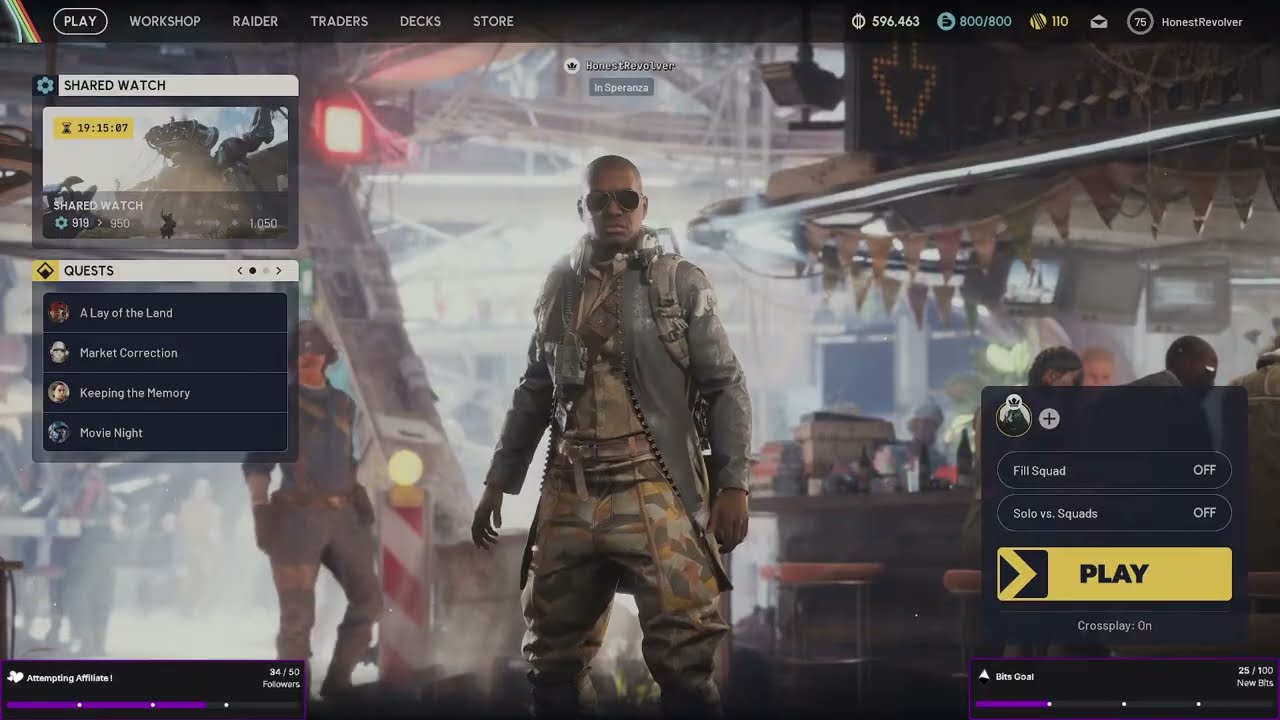Click the In Speranza status label
The height and width of the screenshot is (720, 1280).
pos(621,88)
